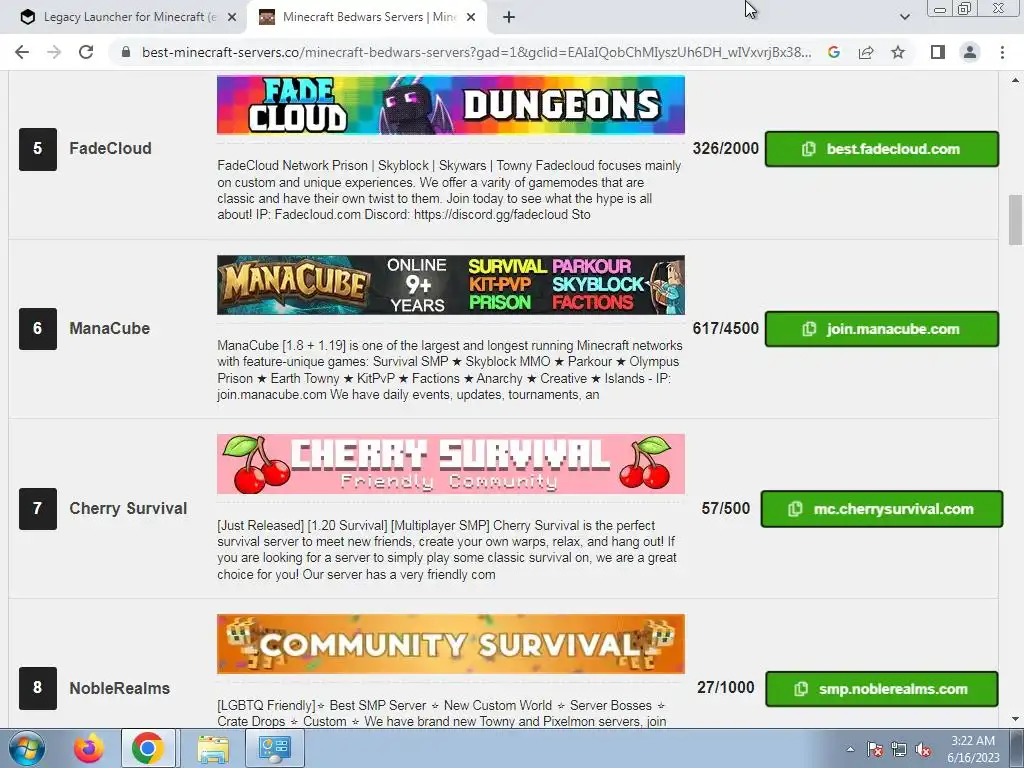The image size is (1024, 768).
Task: Open the taskbar clock showing 3:22 AM
Action: click(973, 749)
